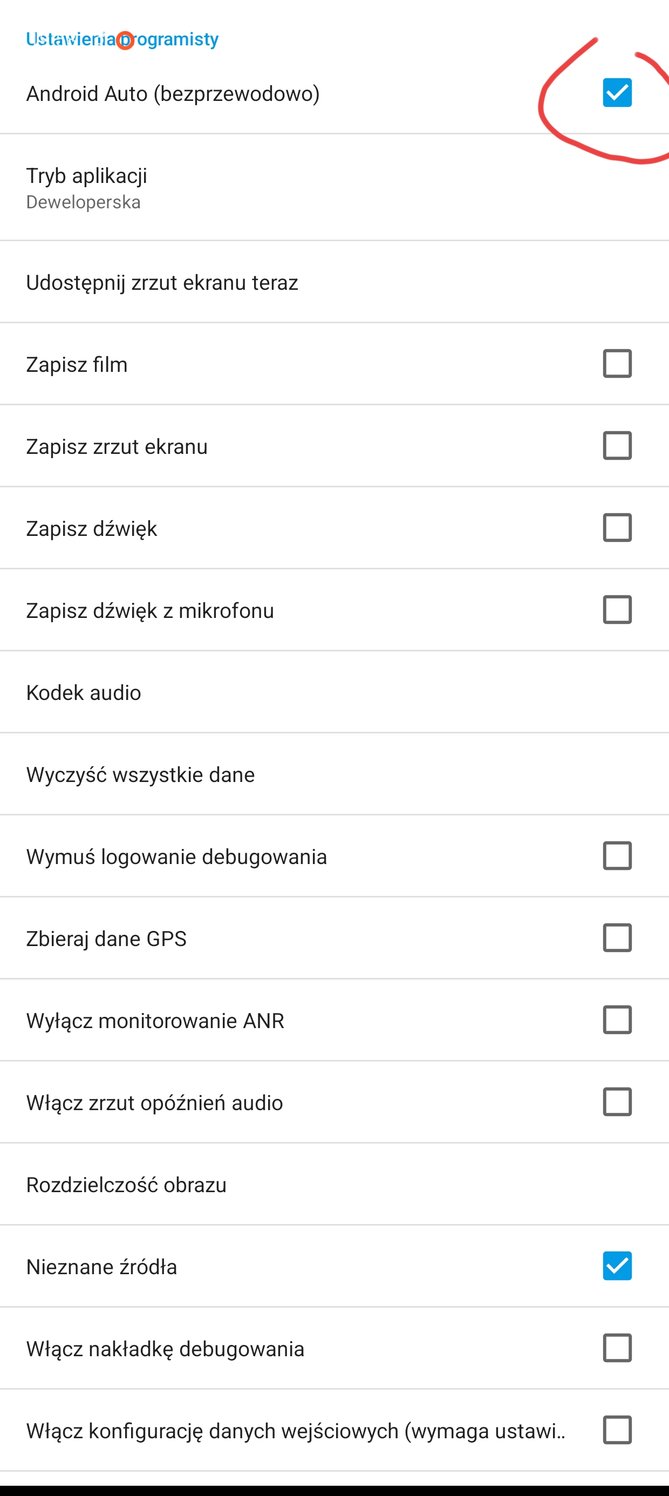Enable Włącz zrzut opóźnień audio
The width and height of the screenshot is (669, 1496).
pos(617,1101)
